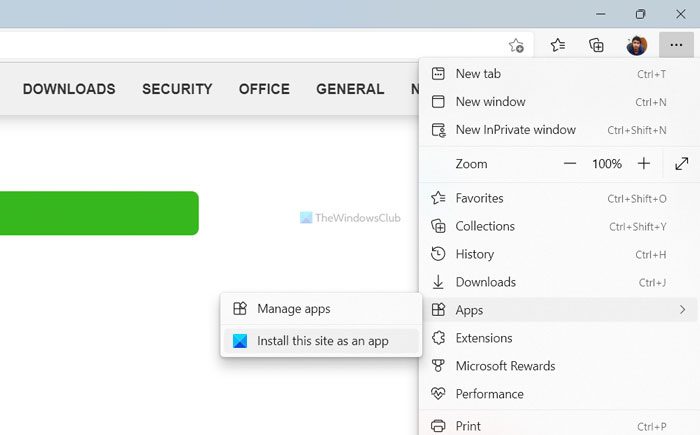Image resolution: width=700 pixels, height=435 pixels.
Task: Open the Collections toolbar icon
Action: click(x=596, y=45)
